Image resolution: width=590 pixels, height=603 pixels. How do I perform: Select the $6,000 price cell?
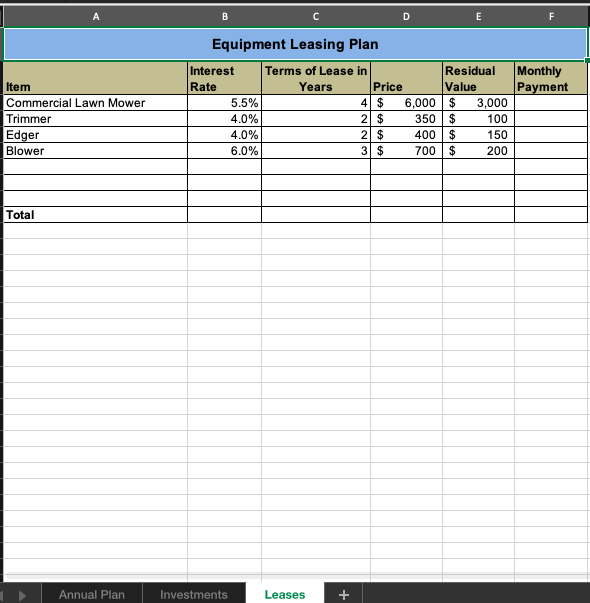pyautogui.click(x=406, y=103)
